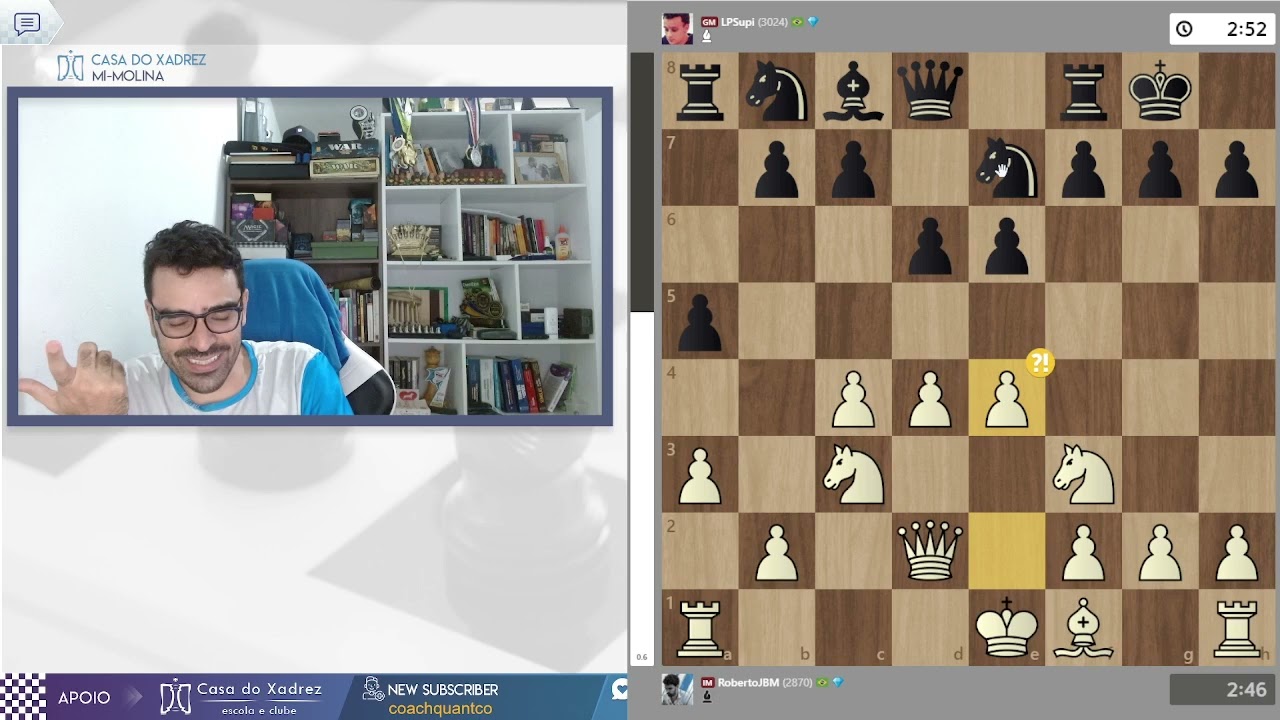Image resolution: width=1280 pixels, height=720 pixels.
Task: Click the 0.6 evaluation score label
Action: (x=642, y=657)
